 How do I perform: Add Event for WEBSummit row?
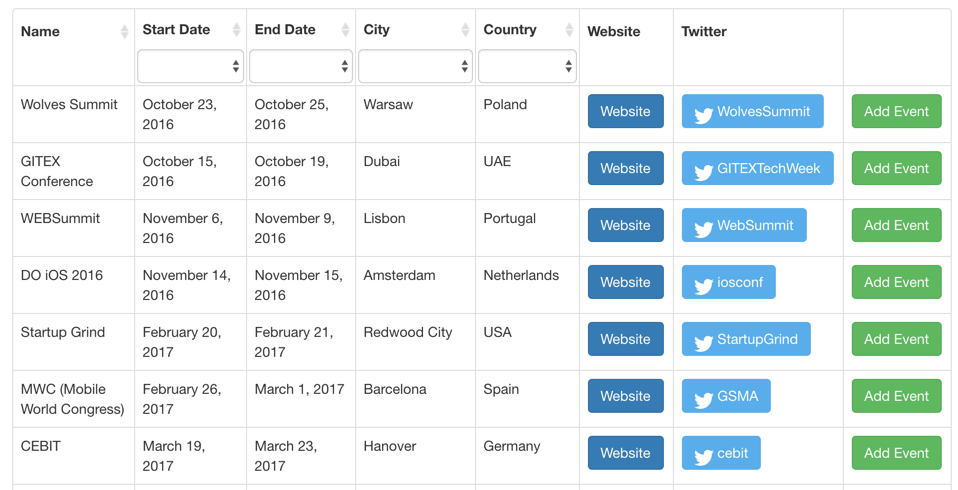pos(896,225)
